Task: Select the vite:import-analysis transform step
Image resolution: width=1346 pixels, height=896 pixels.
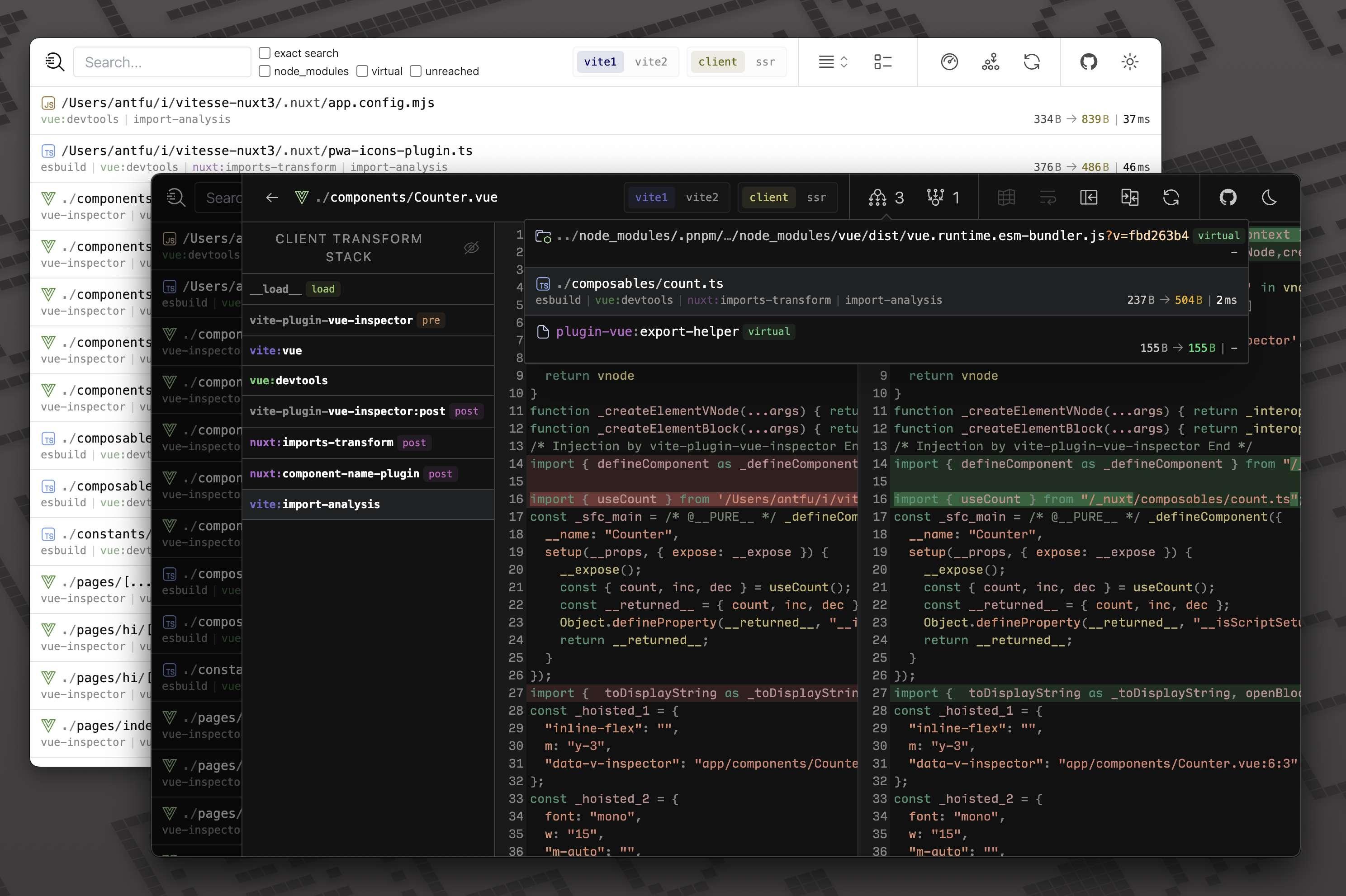Action: click(315, 504)
